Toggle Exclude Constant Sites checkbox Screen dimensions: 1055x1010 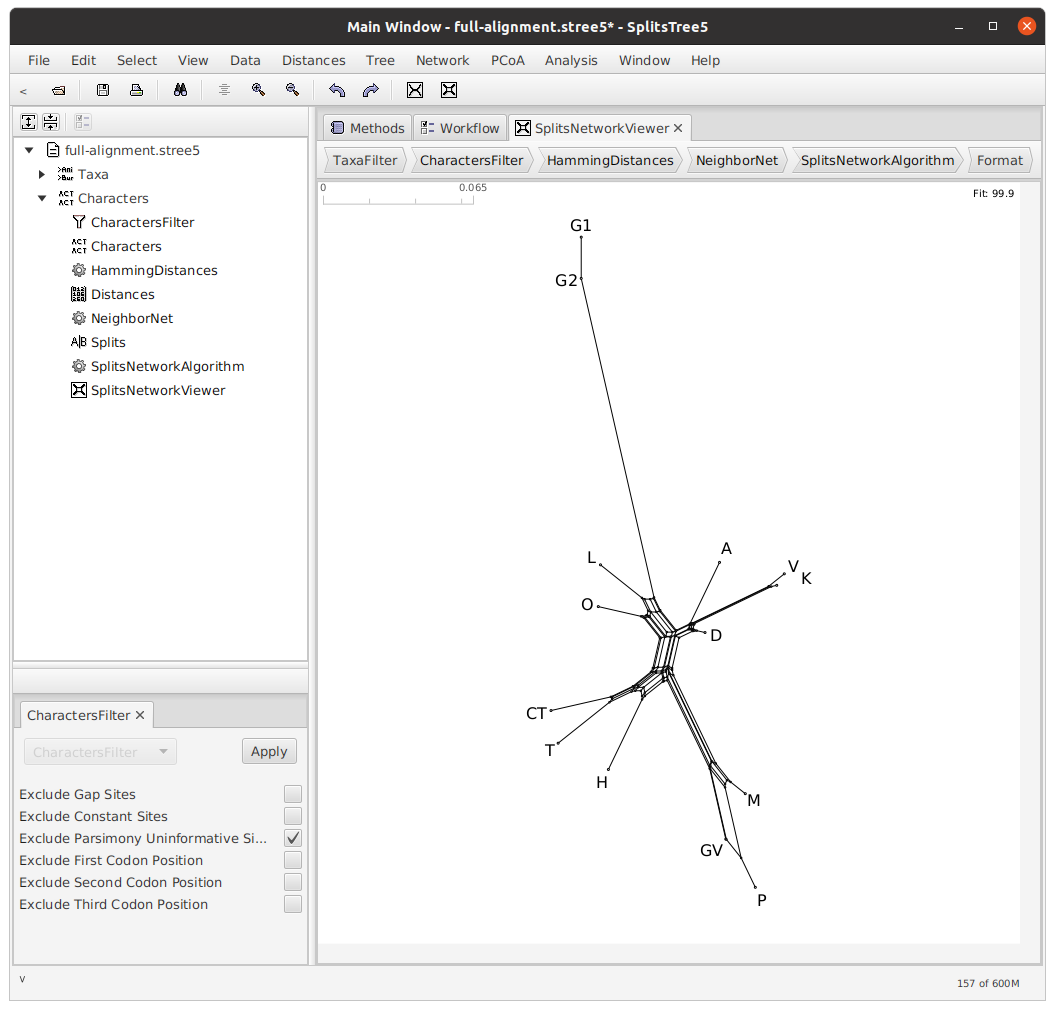pos(292,816)
